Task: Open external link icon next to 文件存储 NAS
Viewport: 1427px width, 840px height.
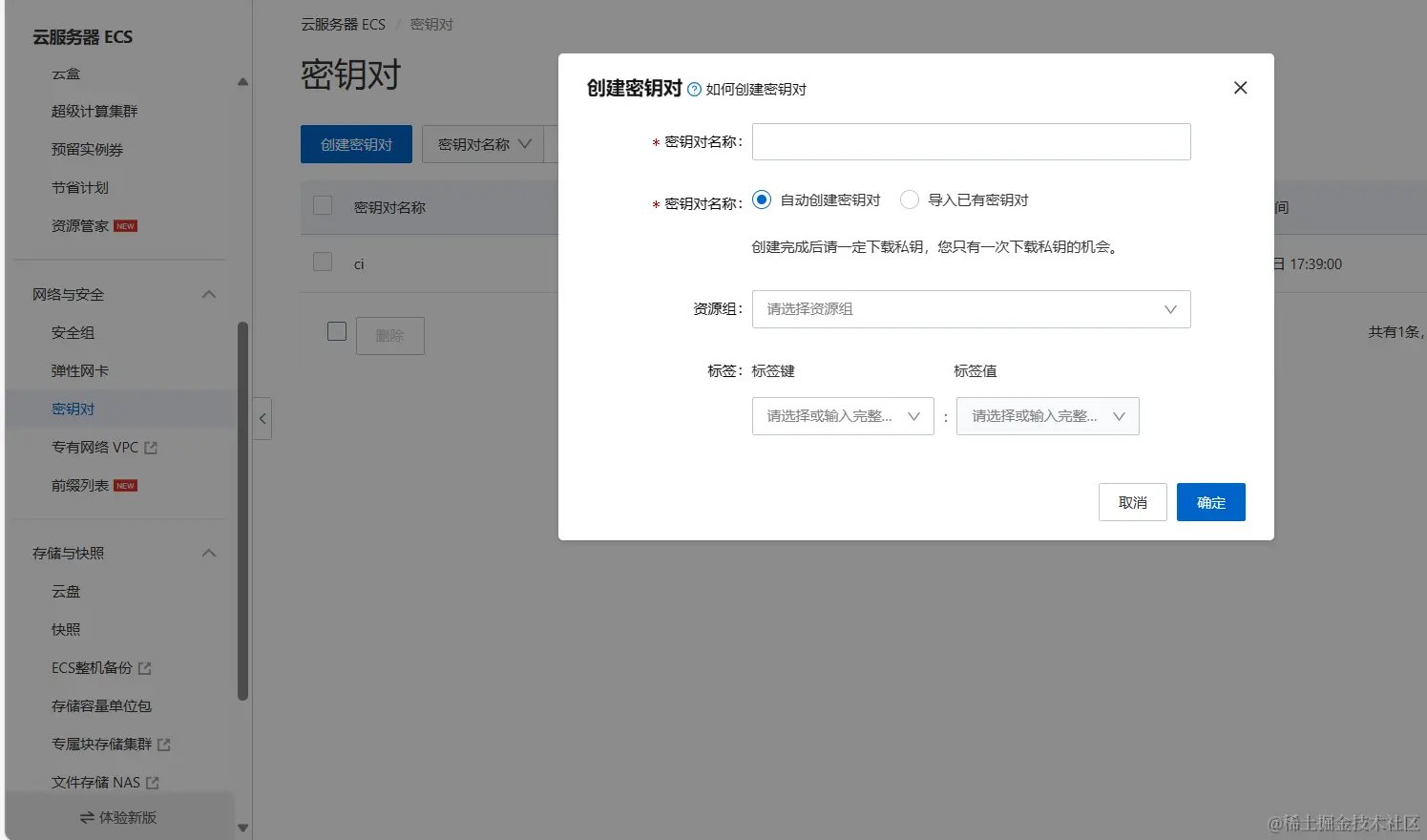Action: (x=153, y=783)
